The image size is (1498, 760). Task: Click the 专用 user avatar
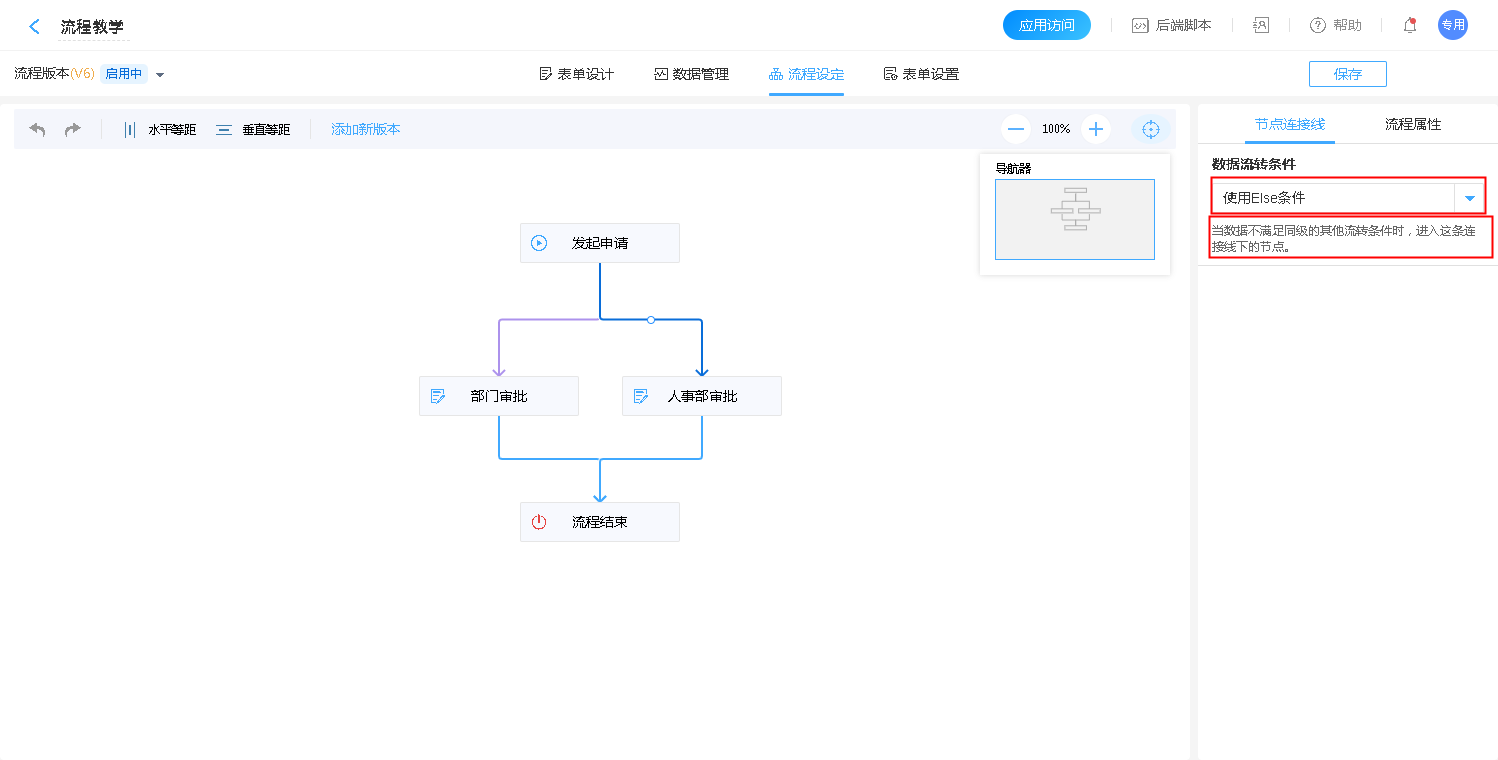1452,26
